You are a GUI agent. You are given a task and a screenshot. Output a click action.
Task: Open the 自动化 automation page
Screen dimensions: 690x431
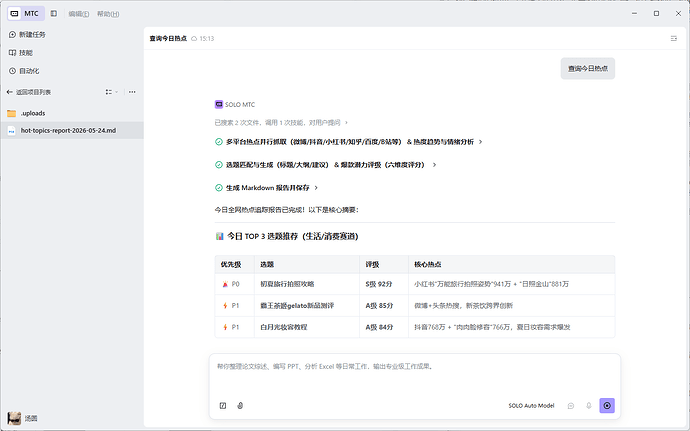pos(24,71)
